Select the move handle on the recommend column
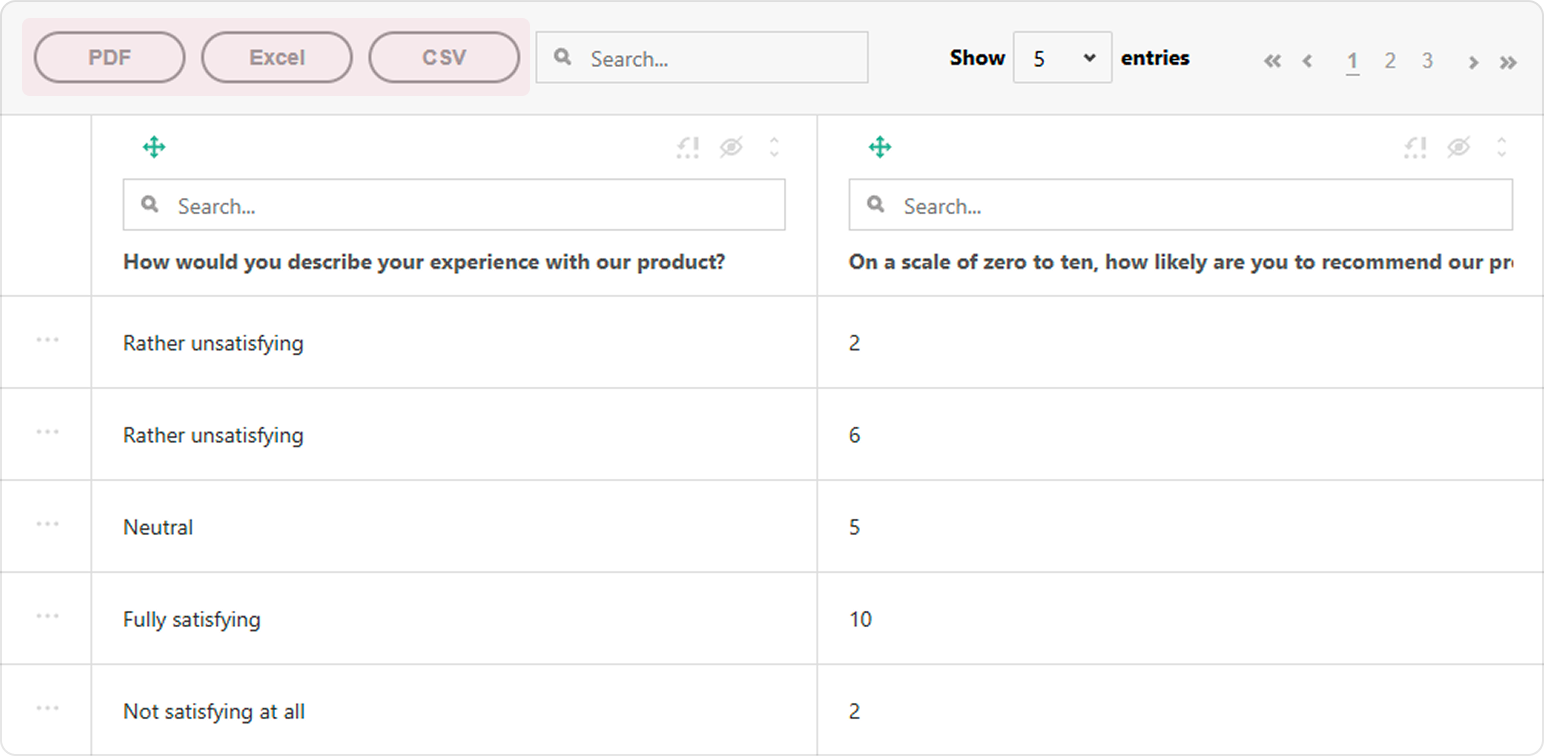Image resolution: width=1544 pixels, height=756 pixels. pyautogui.click(x=880, y=146)
